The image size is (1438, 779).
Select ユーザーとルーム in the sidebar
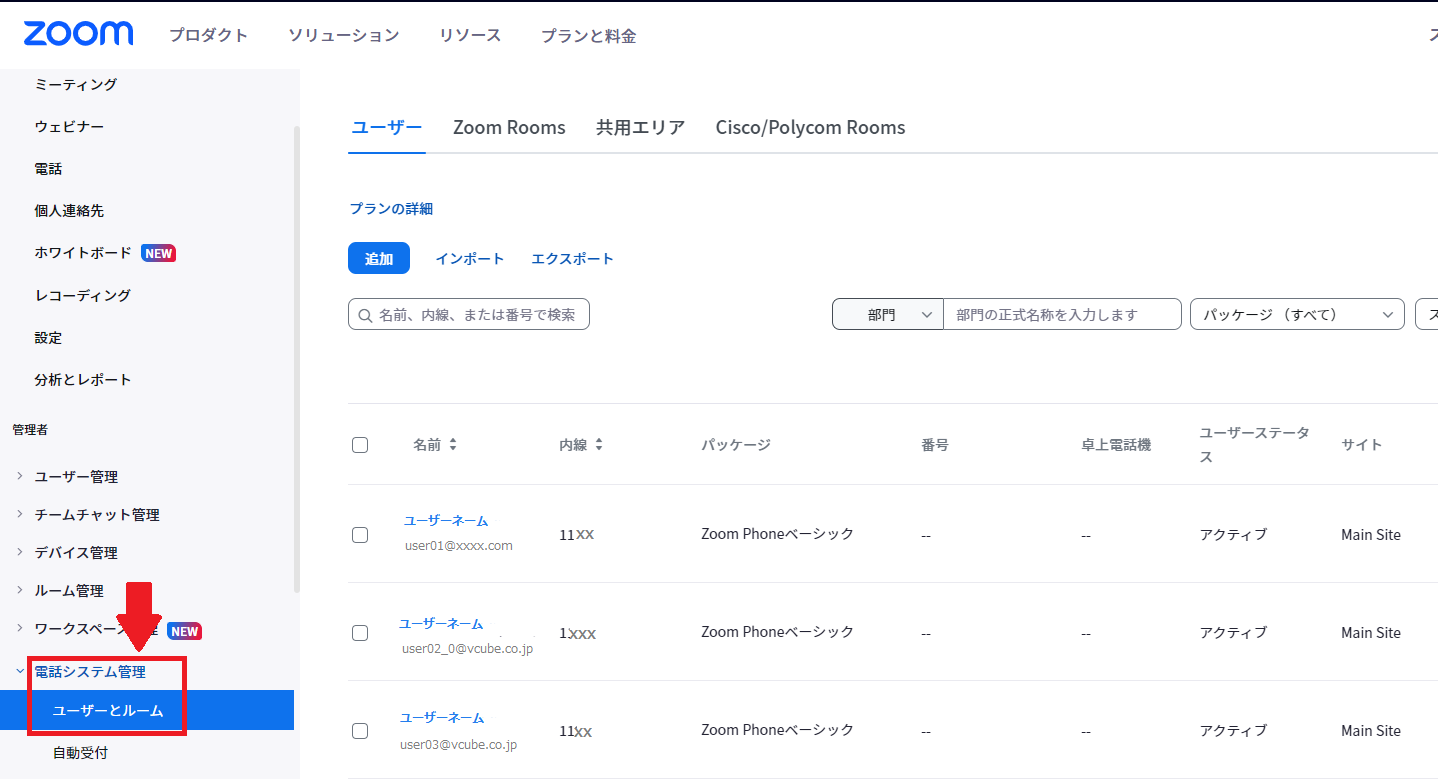147,710
